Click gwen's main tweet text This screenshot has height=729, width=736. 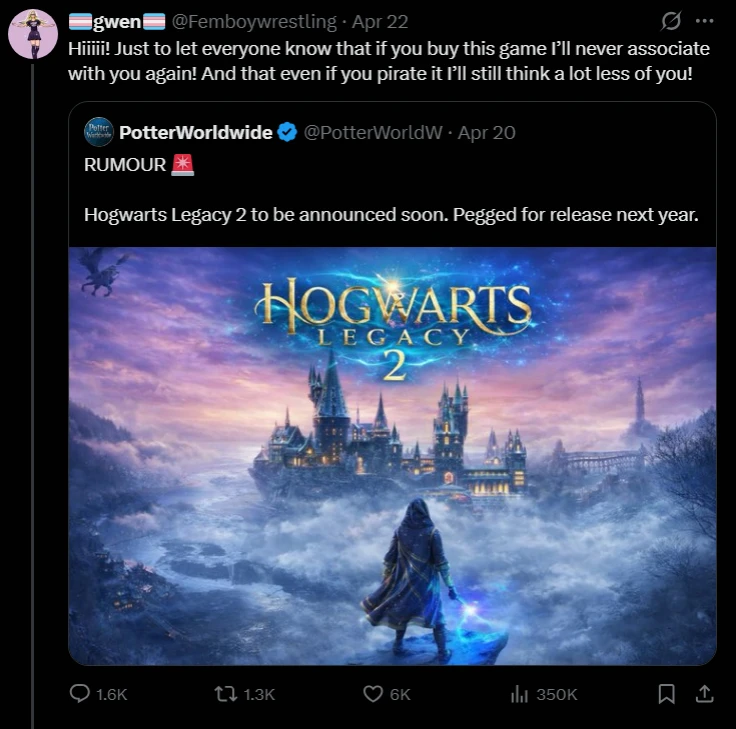(x=390, y=60)
